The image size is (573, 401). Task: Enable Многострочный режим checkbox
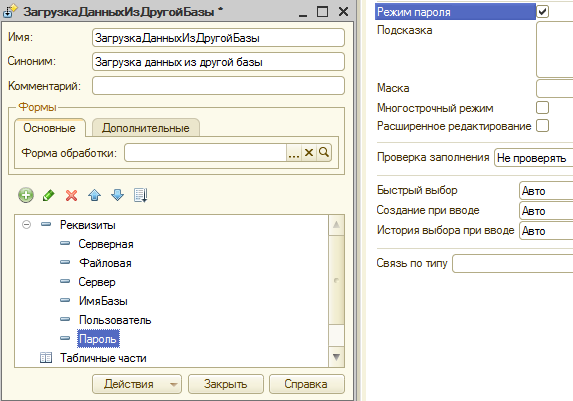point(543,108)
